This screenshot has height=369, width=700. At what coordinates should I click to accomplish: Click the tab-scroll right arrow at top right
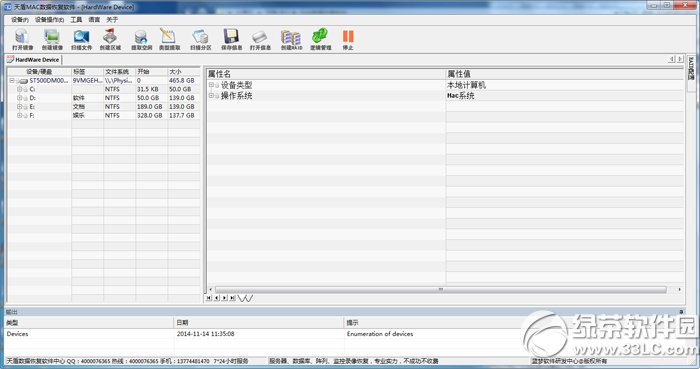679,59
